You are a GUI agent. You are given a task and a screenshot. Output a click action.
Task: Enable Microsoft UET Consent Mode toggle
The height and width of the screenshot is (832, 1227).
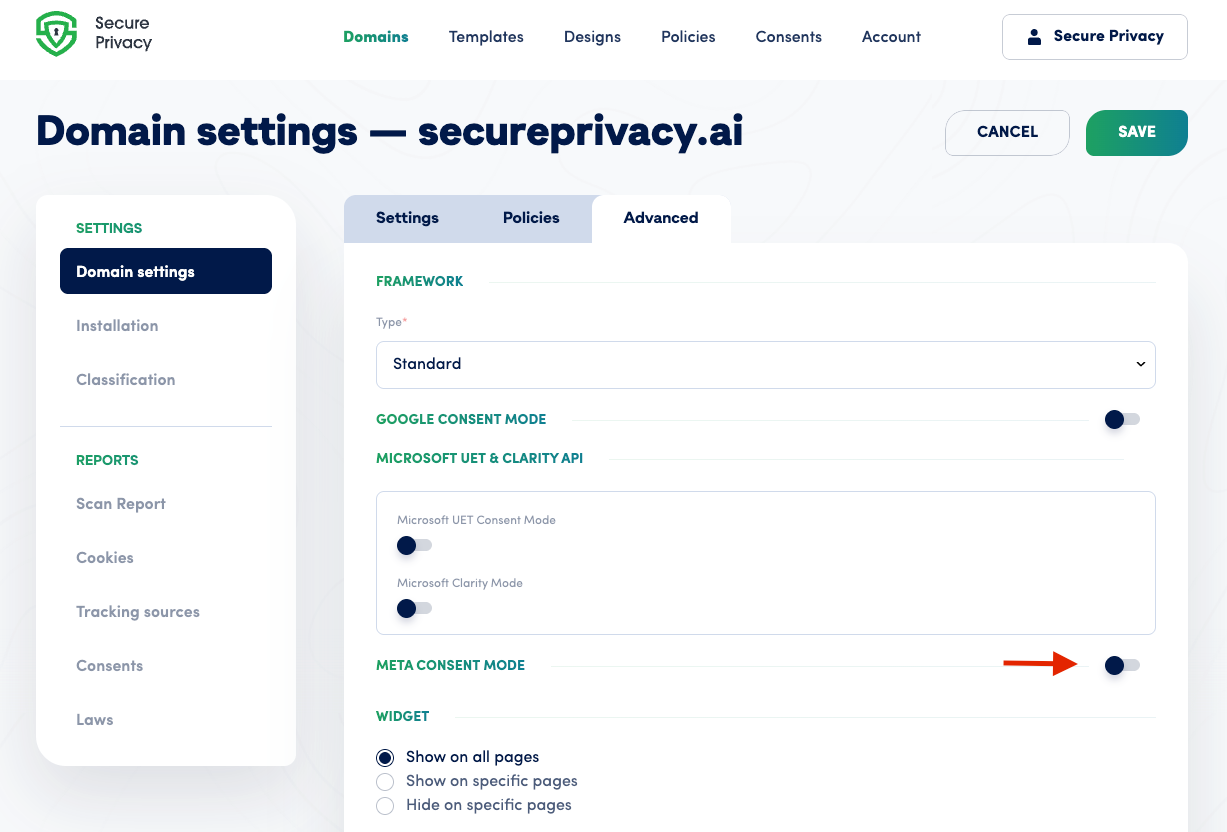tap(414, 545)
